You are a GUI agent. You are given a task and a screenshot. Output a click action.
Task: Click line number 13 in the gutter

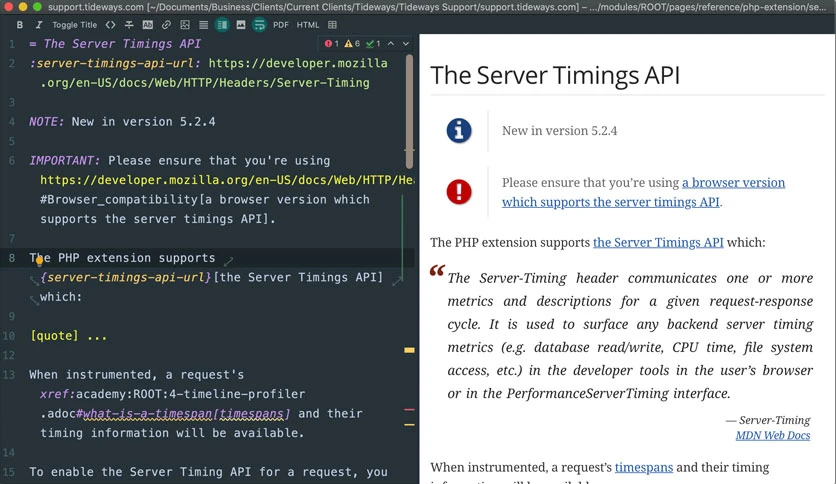tap(9, 375)
